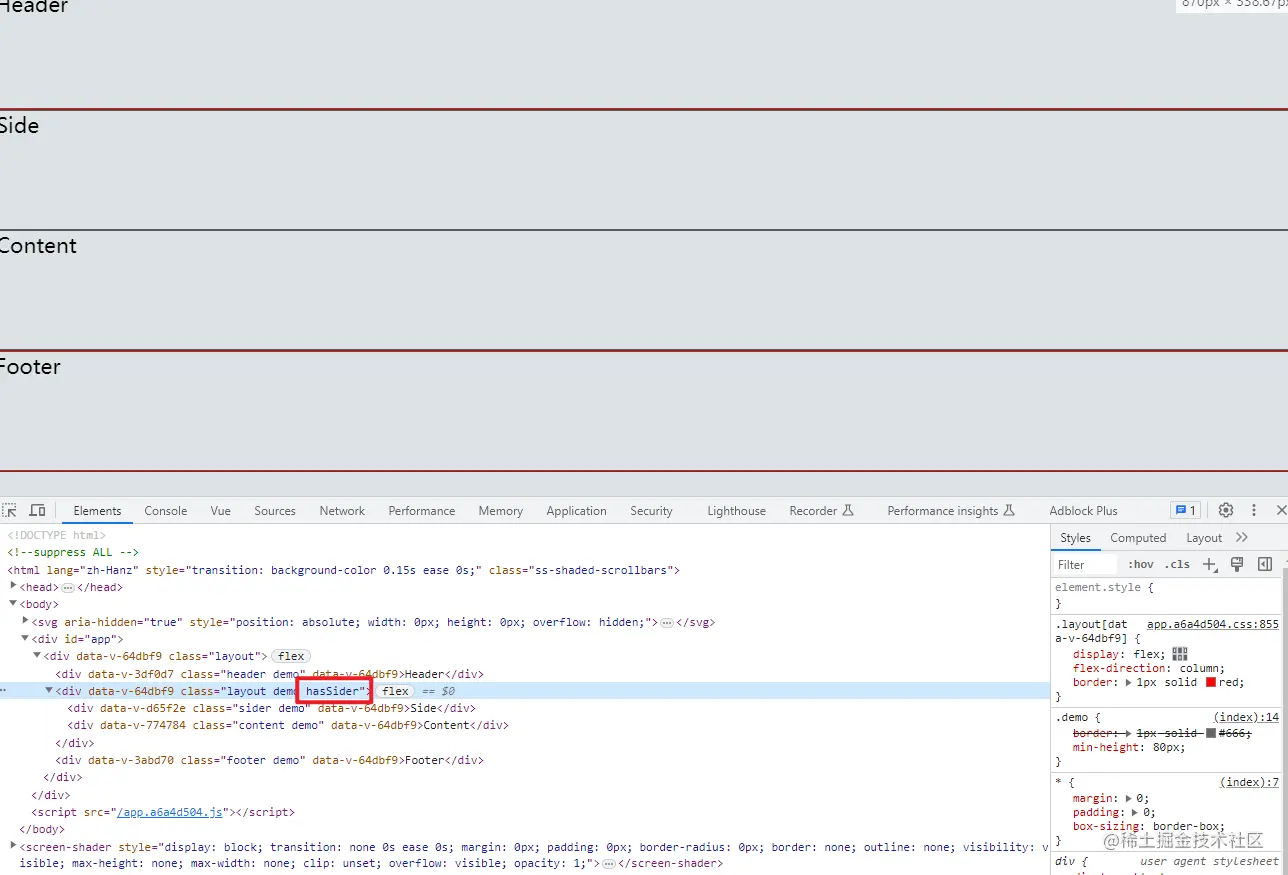This screenshot has height=875, width=1288.
Task: Activate the inspect element picker icon
Action: (x=9, y=510)
